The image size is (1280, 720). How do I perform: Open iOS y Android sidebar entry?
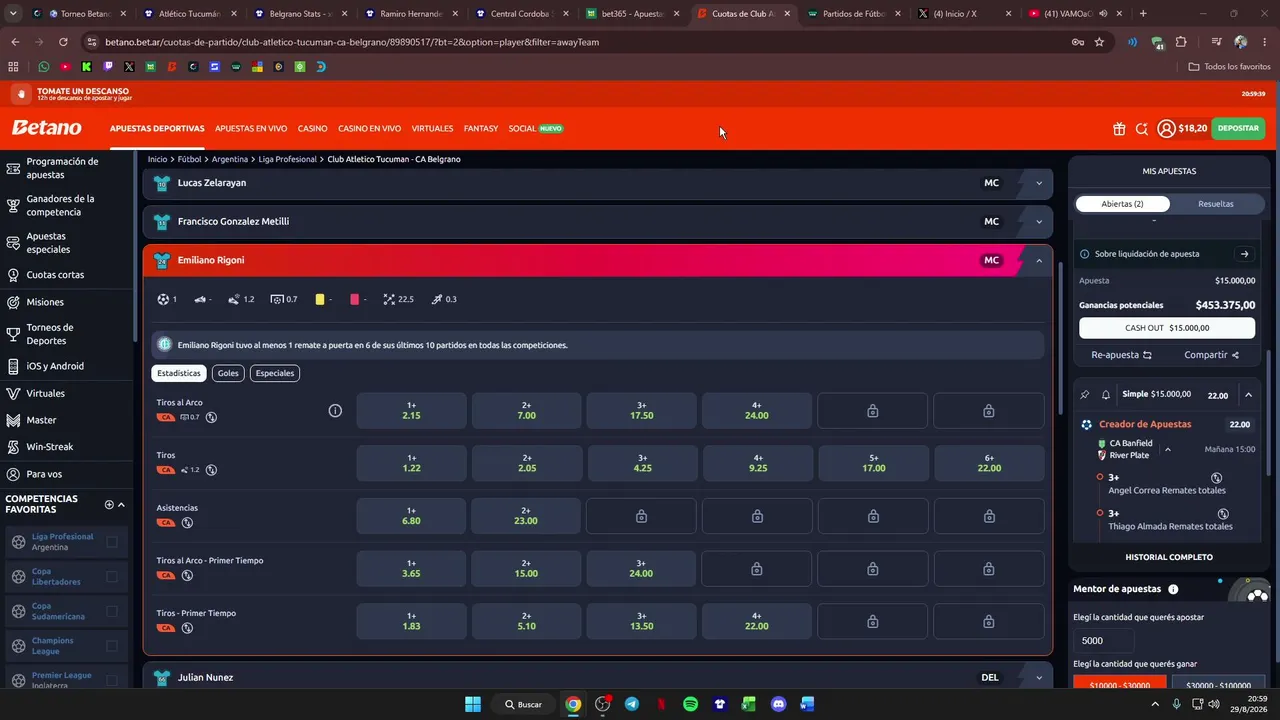coord(55,366)
